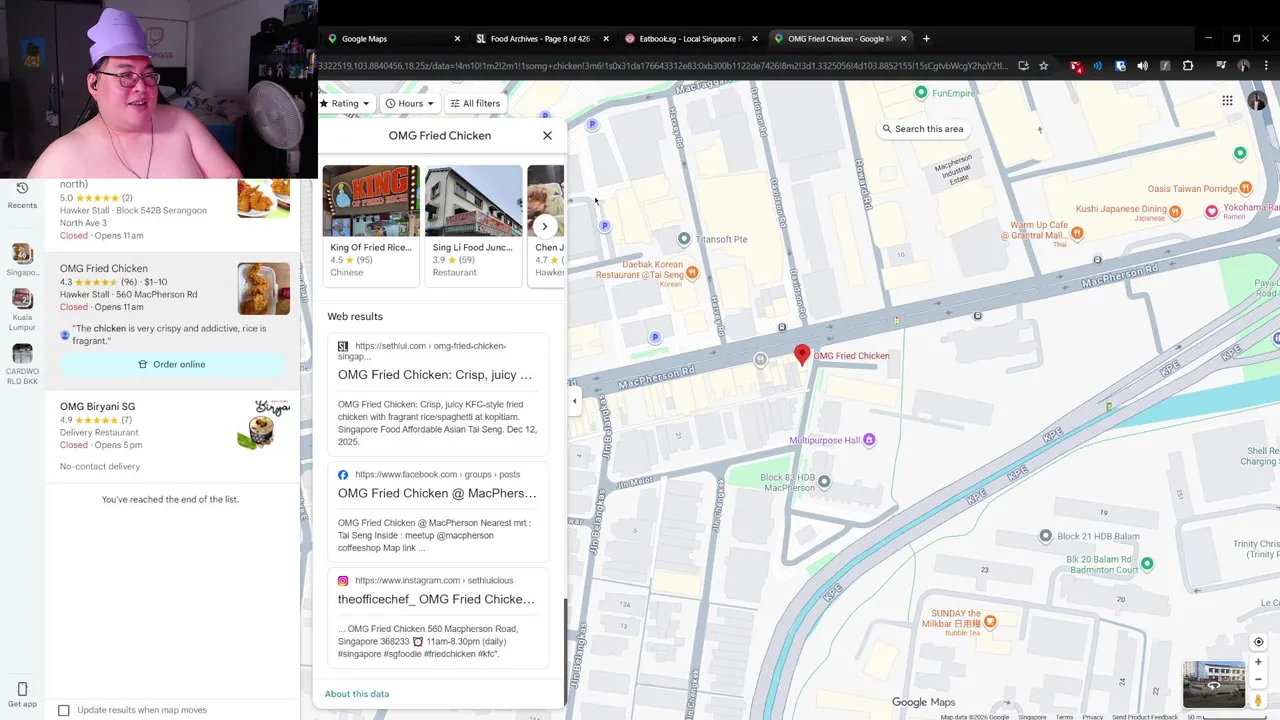Viewport: 1280px width, 720px height.
Task: Click the Order online button
Action: coord(171,364)
